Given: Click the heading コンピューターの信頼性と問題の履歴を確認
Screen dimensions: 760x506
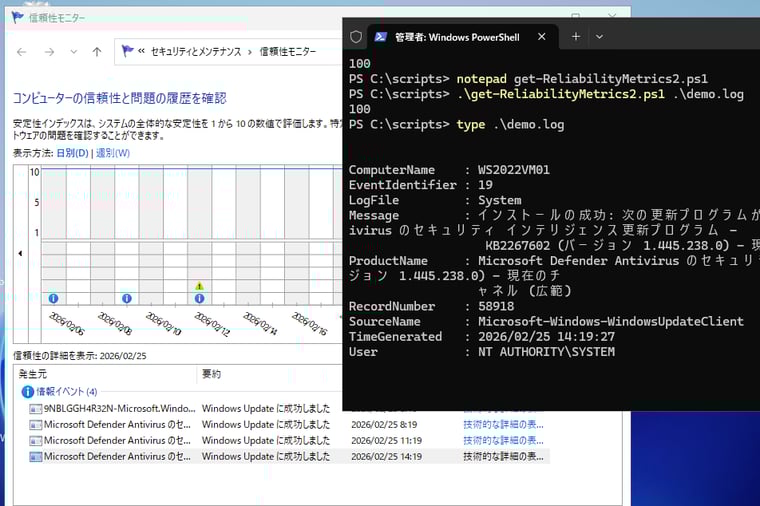Looking at the screenshot, I should [x=120, y=98].
